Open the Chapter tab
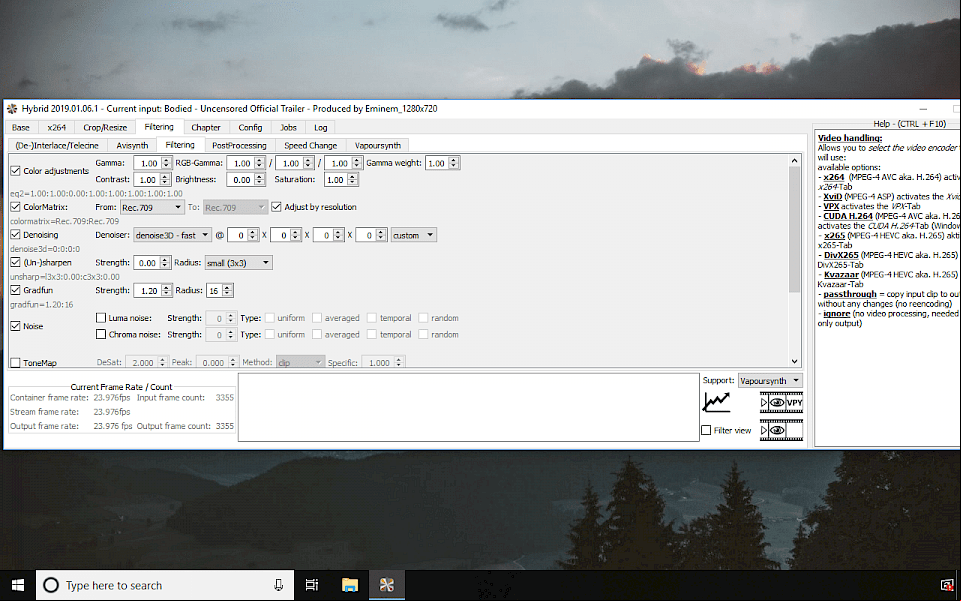Viewport: 961px width, 601px height. coord(206,127)
